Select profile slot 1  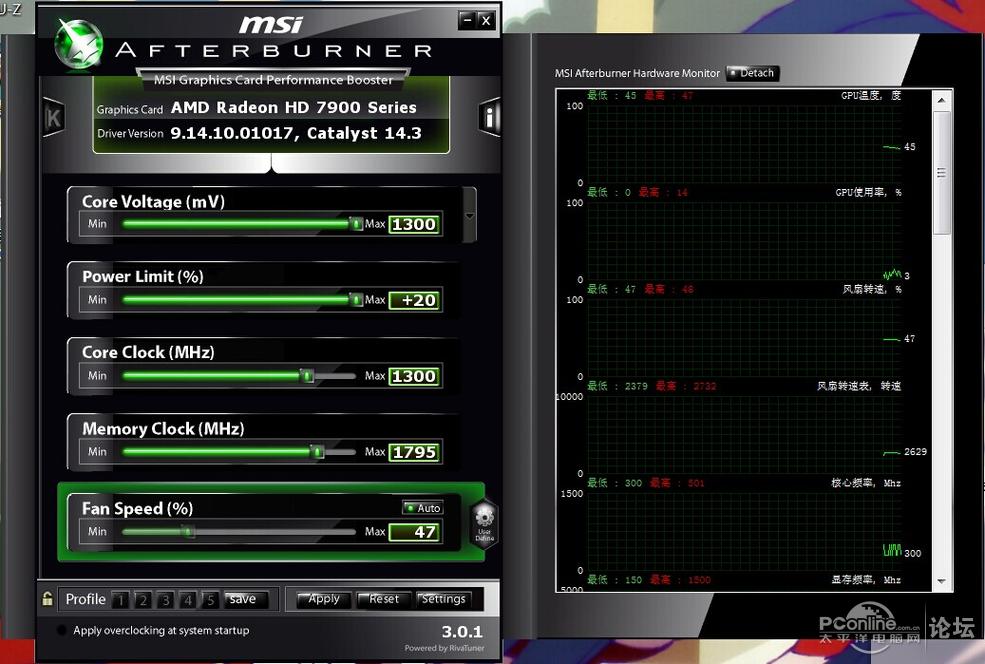point(121,601)
